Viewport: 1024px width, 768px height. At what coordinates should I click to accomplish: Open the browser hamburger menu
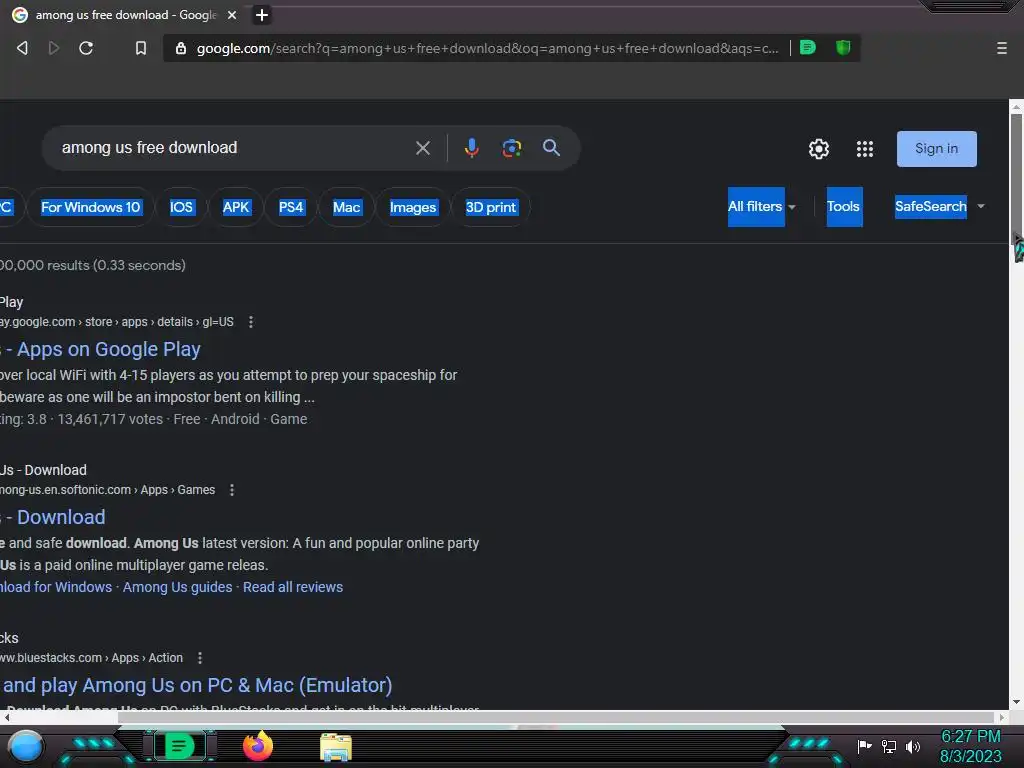point(1002,48)
